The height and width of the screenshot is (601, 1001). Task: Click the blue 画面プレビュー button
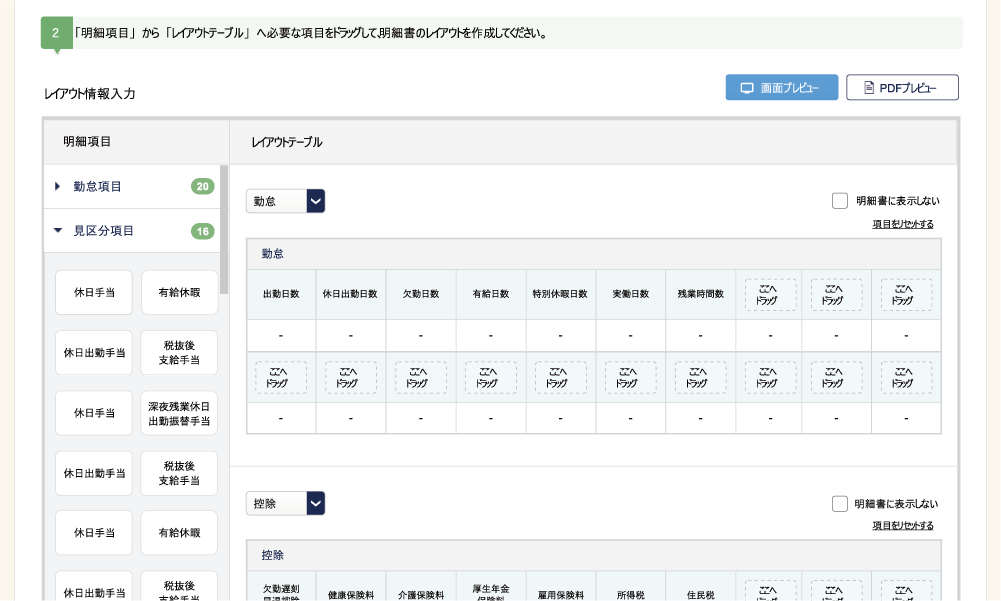point(781,87)
